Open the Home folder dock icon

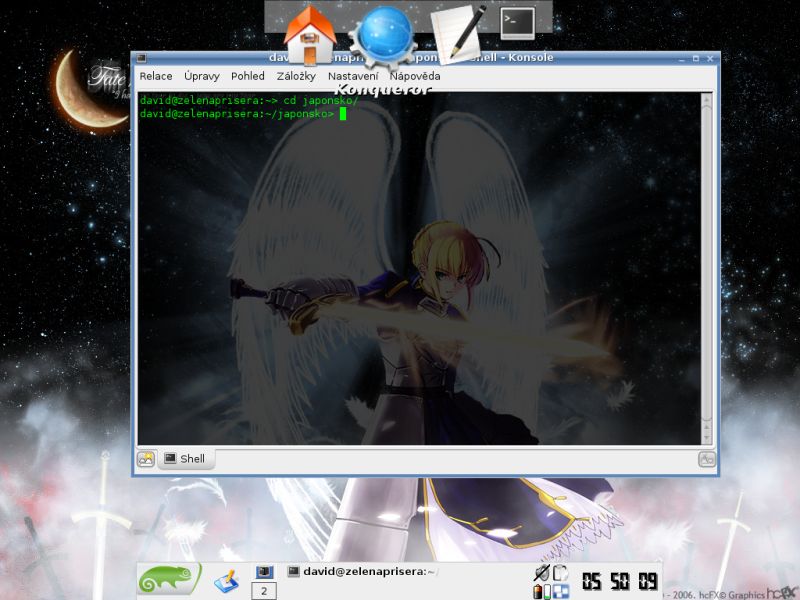(310, 35)
